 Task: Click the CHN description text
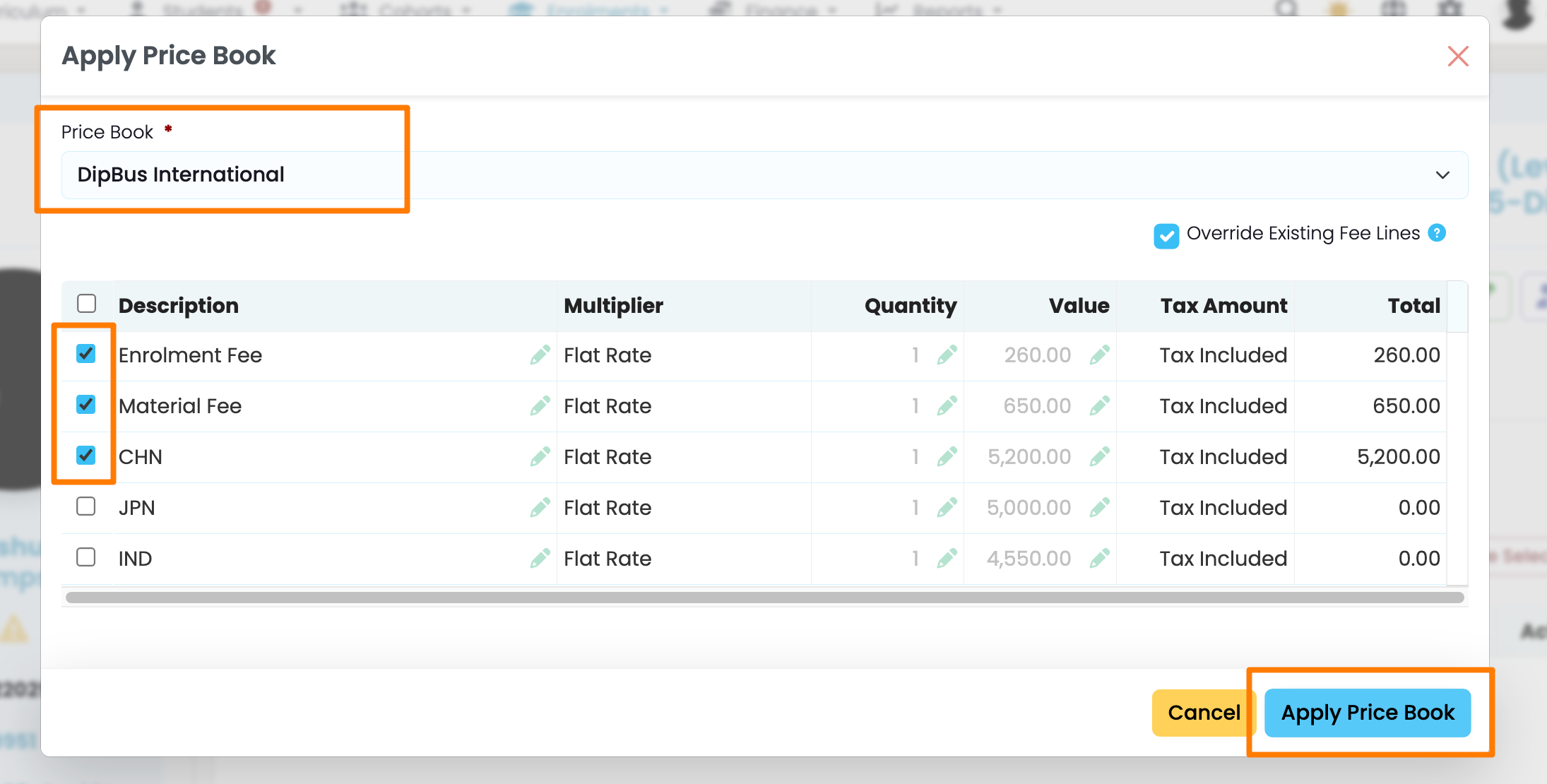coord(141,457)
